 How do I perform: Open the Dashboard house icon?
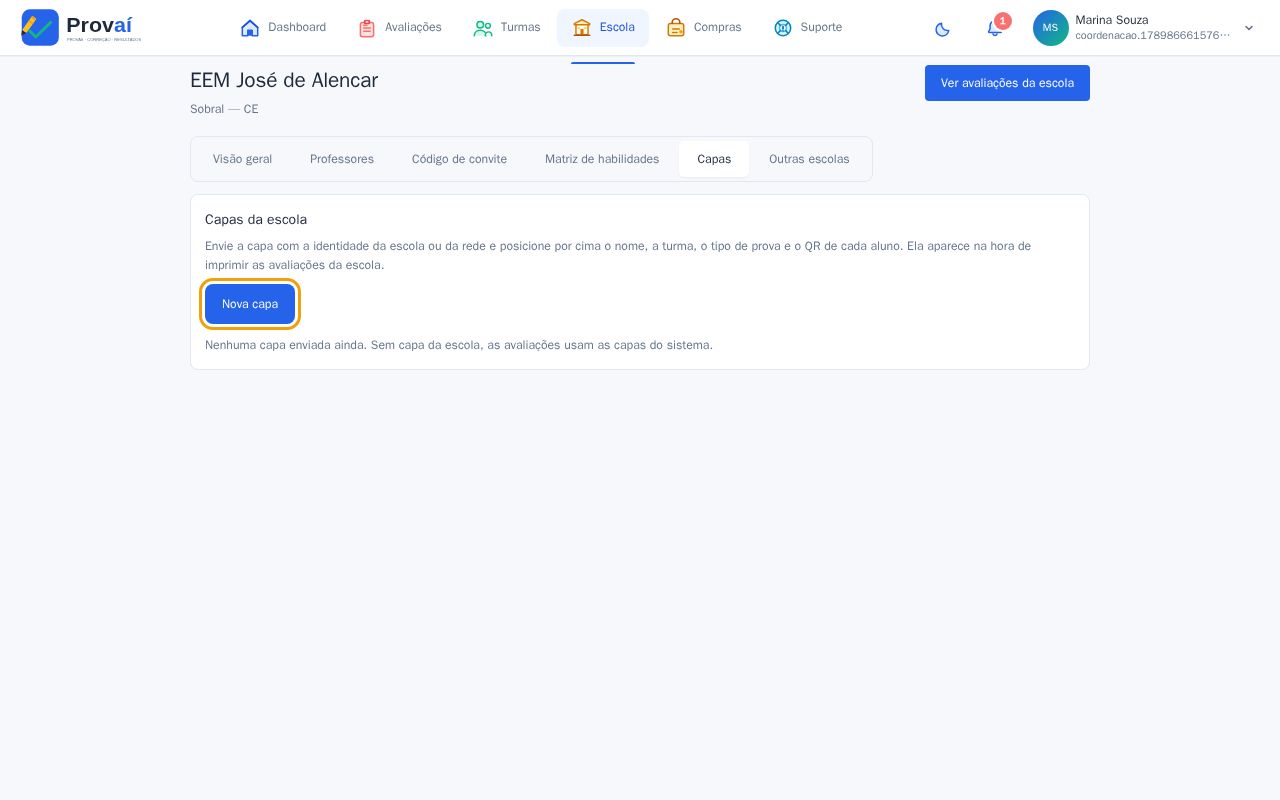pos(250,28)
